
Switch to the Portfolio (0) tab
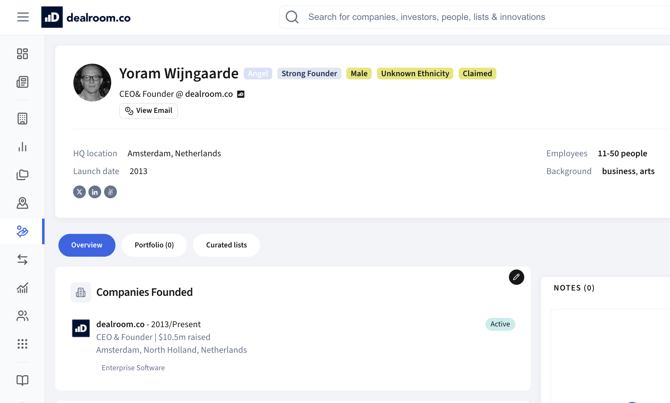coord(154,245)
